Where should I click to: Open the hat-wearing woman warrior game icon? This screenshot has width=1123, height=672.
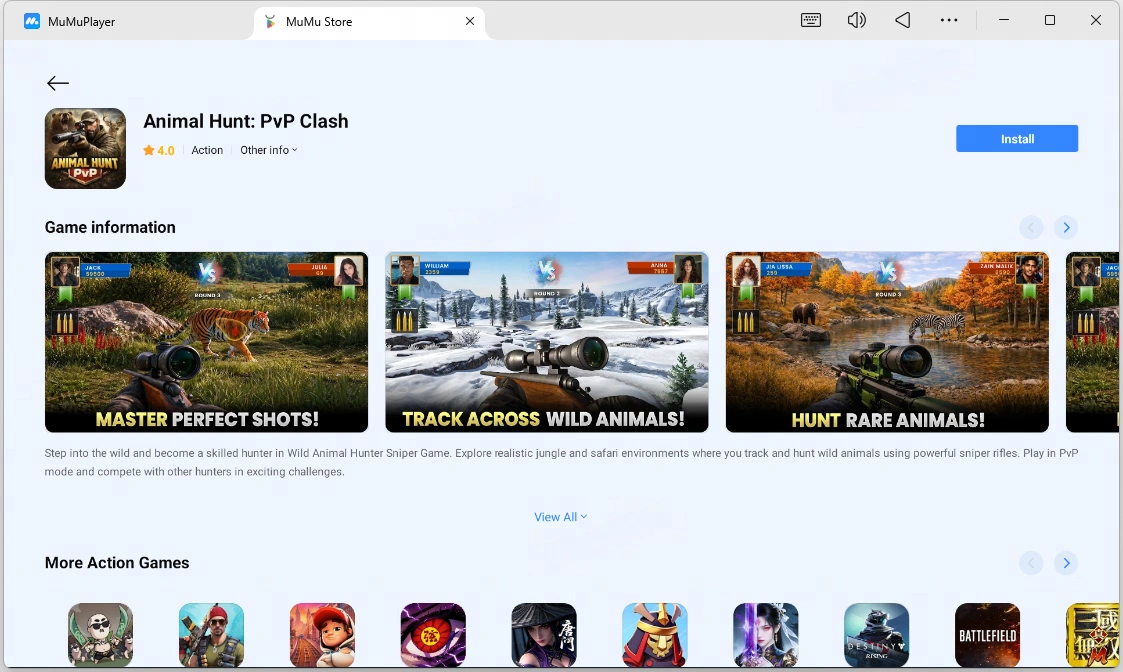coord(544,635)
